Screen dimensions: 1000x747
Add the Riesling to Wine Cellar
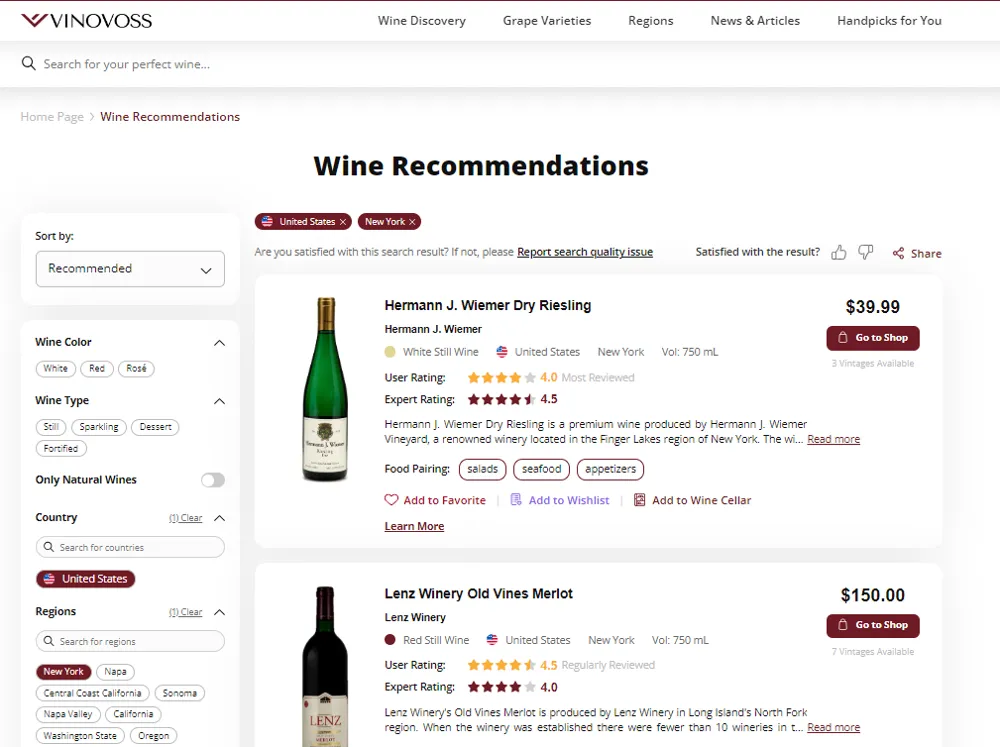692,500
